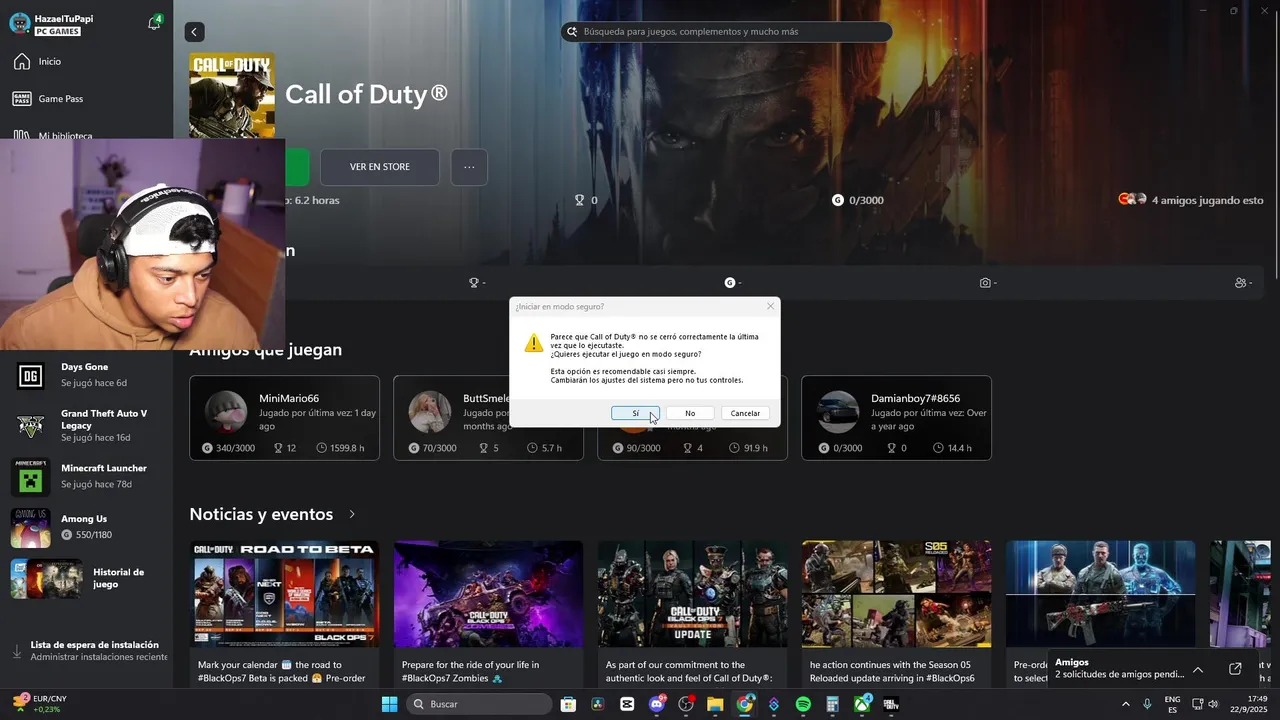Open Microsoft Store from the taskbar
The image size is (1280, 720).
coord(568,704)
